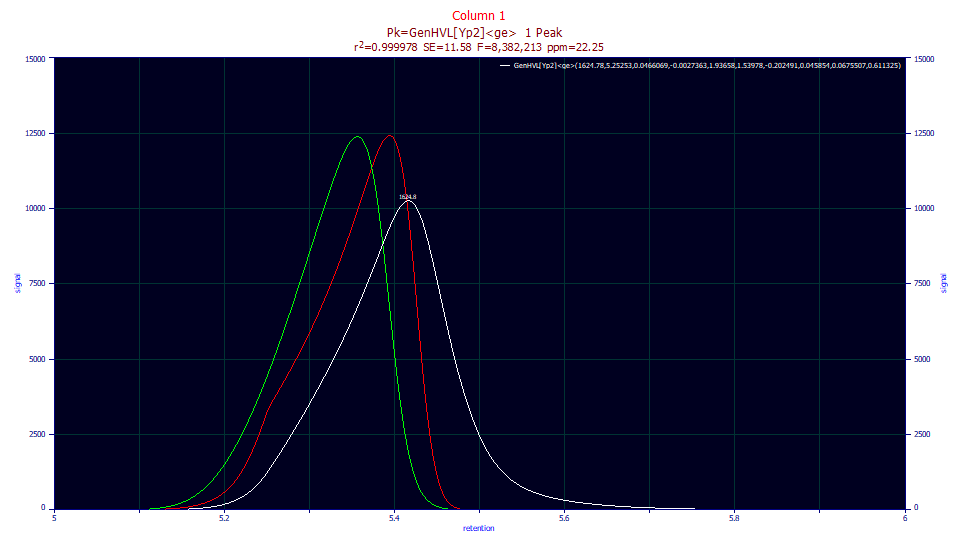Click the 6 tick at x-axis end
This screenshot has height=540, width=960.
point(905,519)
